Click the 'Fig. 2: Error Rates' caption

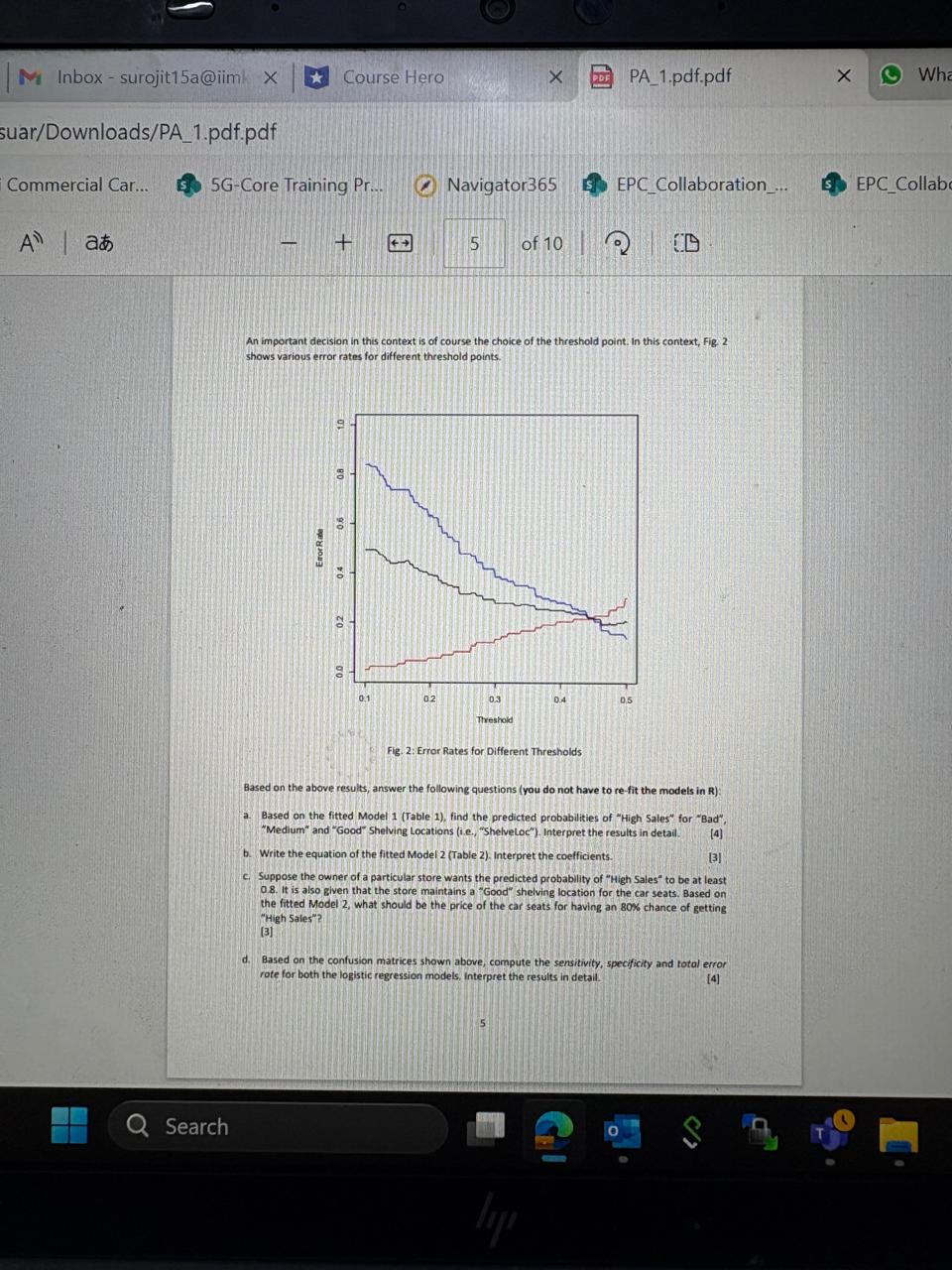484,751
